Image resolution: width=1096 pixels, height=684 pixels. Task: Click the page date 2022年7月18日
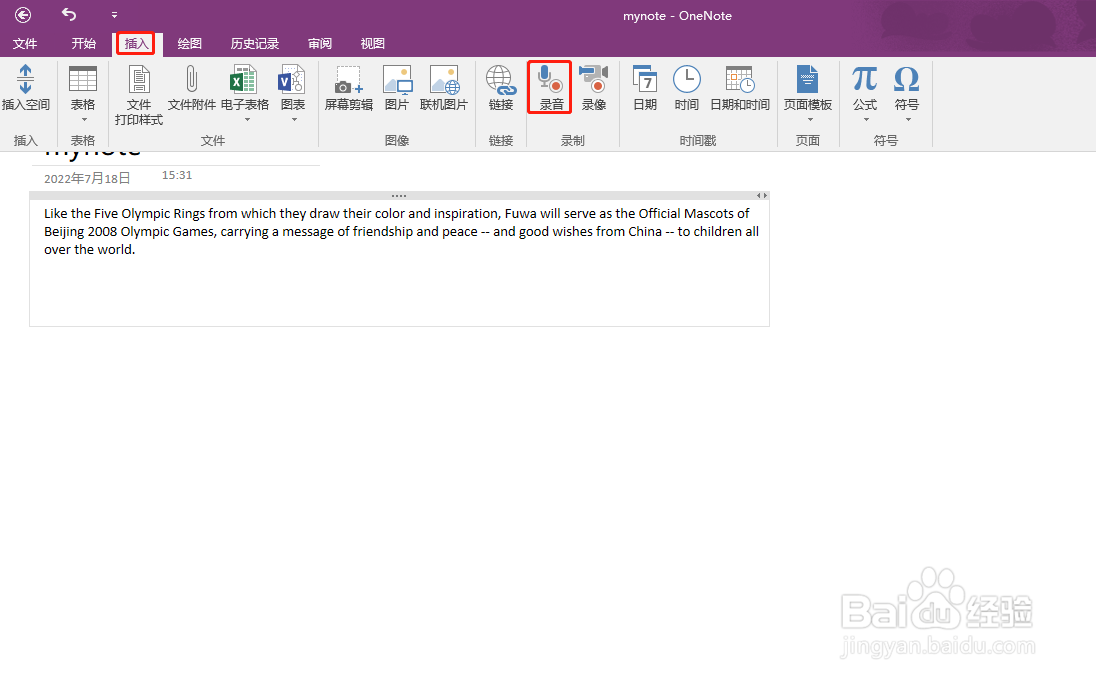[87, 178]
